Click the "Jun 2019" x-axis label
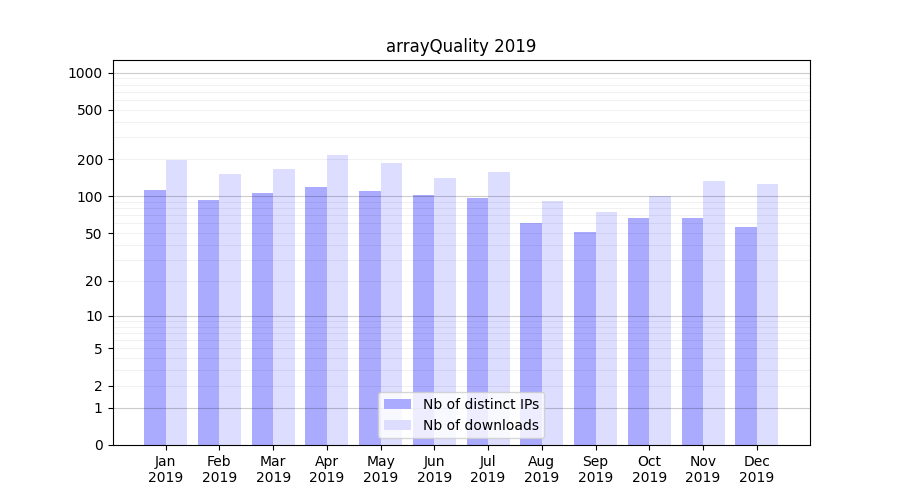Screen dimensions: 900x500 434,469
